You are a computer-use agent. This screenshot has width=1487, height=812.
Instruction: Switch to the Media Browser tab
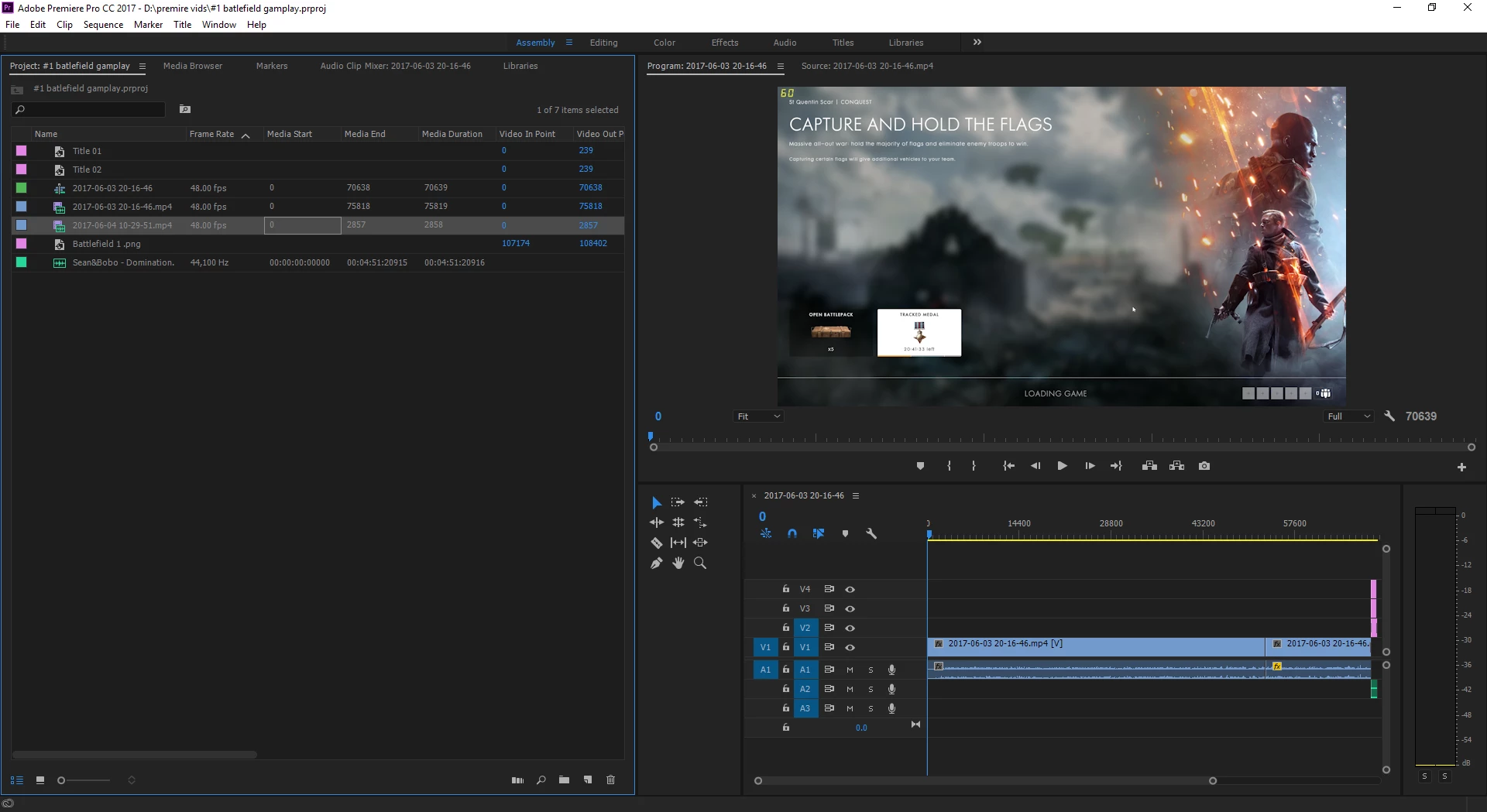pyautogui.click(x=192, y=66)
